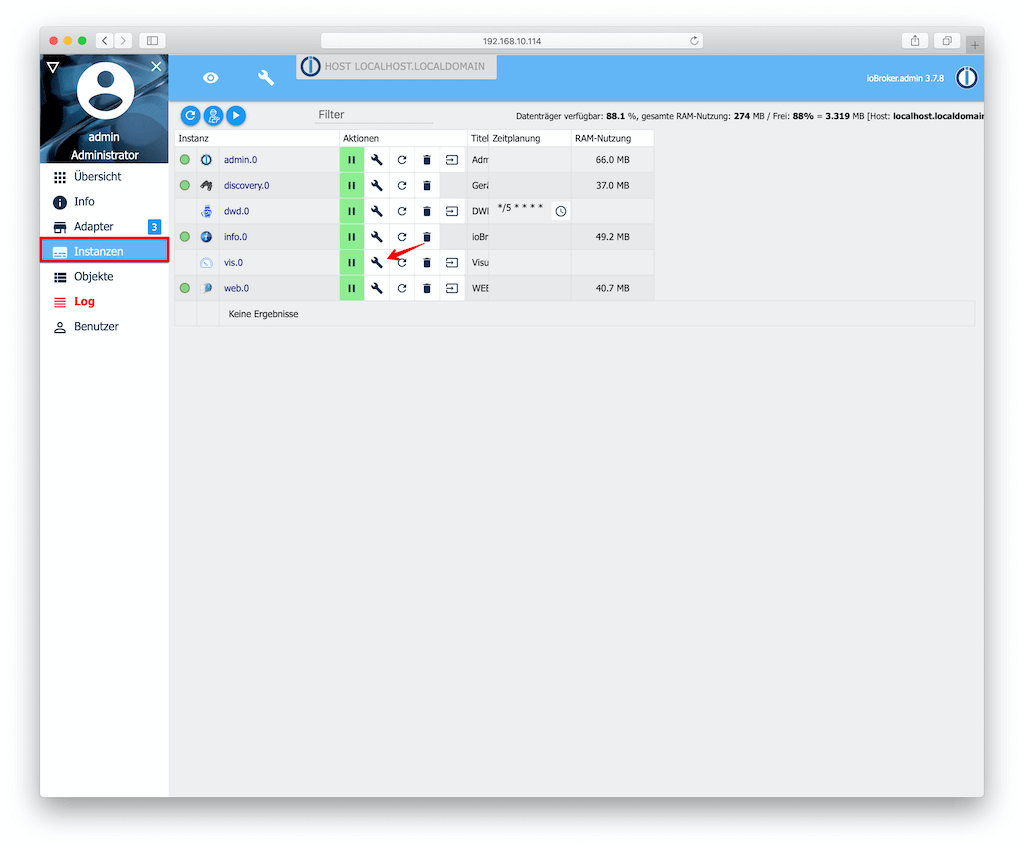Open the vis.0 web link icon
Image resolution: width=1024 pixels, height=850 pixels.
452,262
